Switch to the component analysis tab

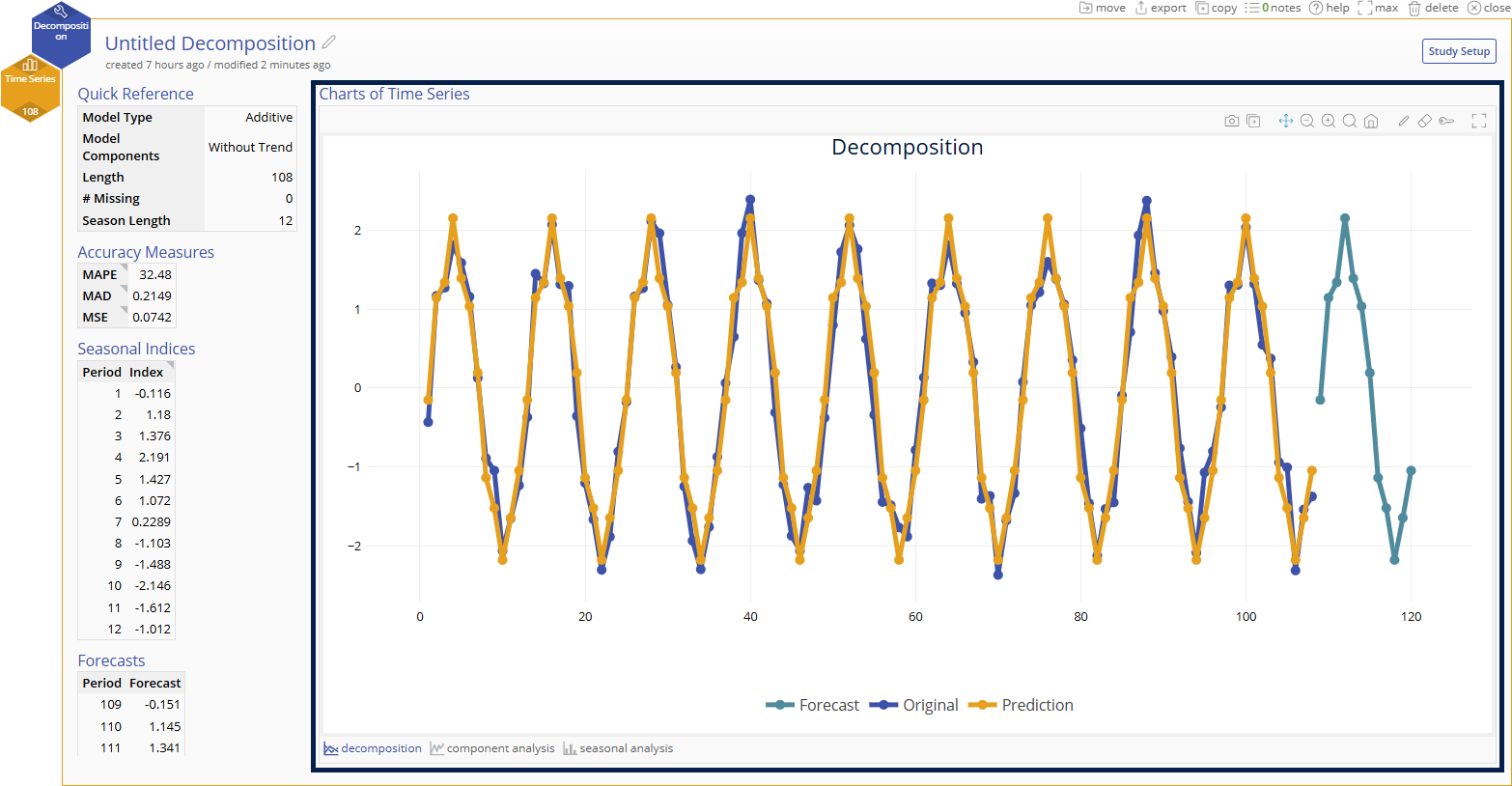click(492, 748)
